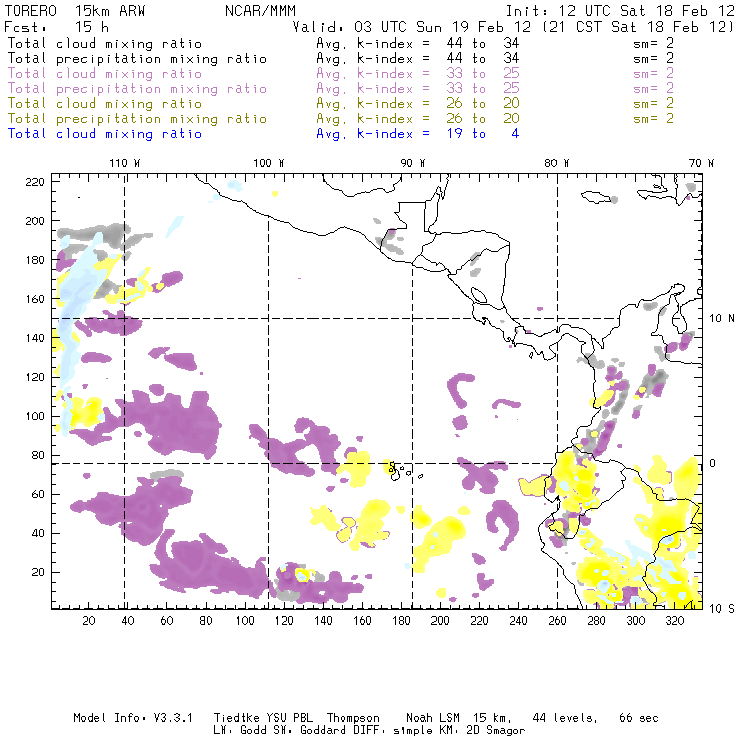Click purple 'Avg. k-index = 33 to 25' on cloud row
This screenshot has height=740, width=740.
[418, 74]
